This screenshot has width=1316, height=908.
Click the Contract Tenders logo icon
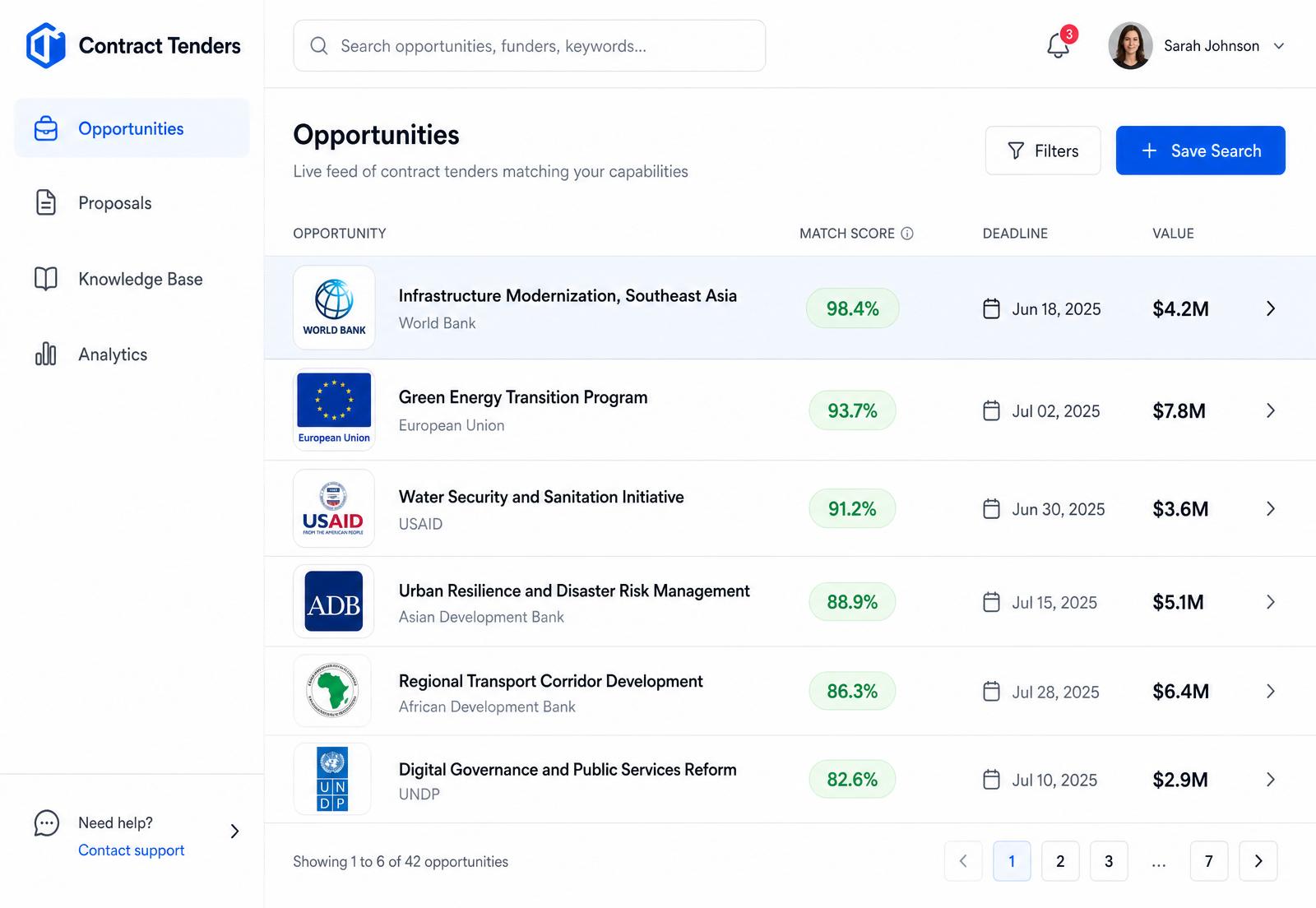tap(45, 45)
